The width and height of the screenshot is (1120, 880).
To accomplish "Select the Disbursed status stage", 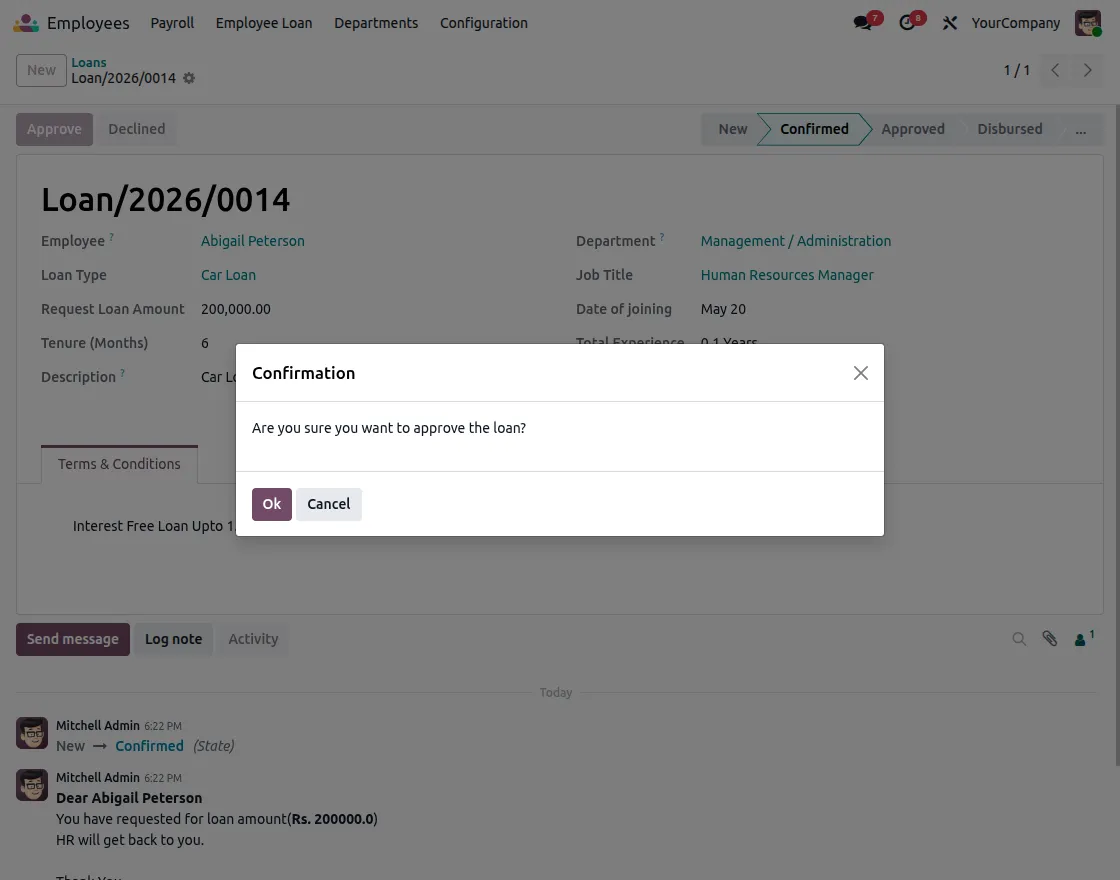I will pos(1009,129).
